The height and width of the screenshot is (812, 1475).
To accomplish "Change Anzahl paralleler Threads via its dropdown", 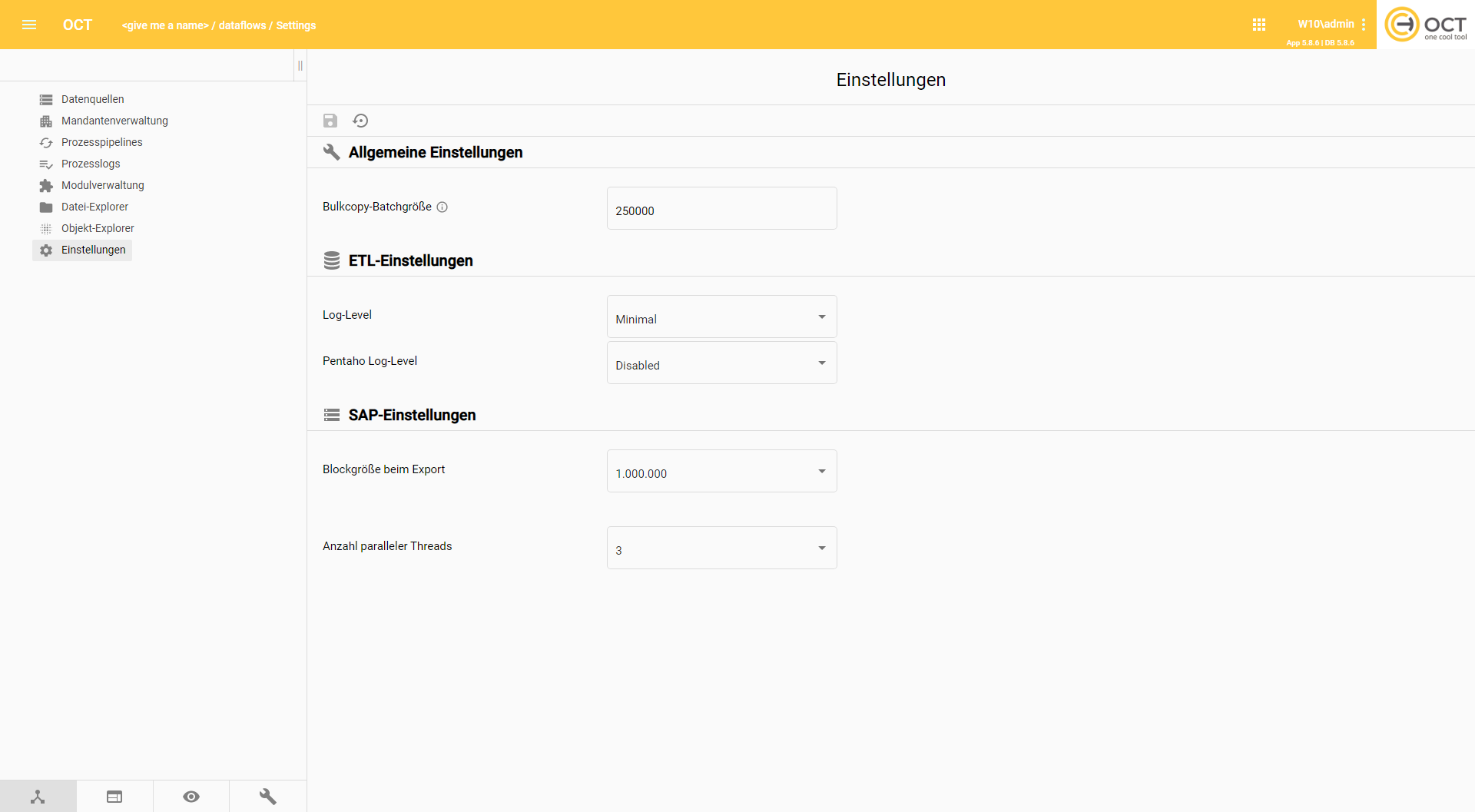I will click(820, 548).
